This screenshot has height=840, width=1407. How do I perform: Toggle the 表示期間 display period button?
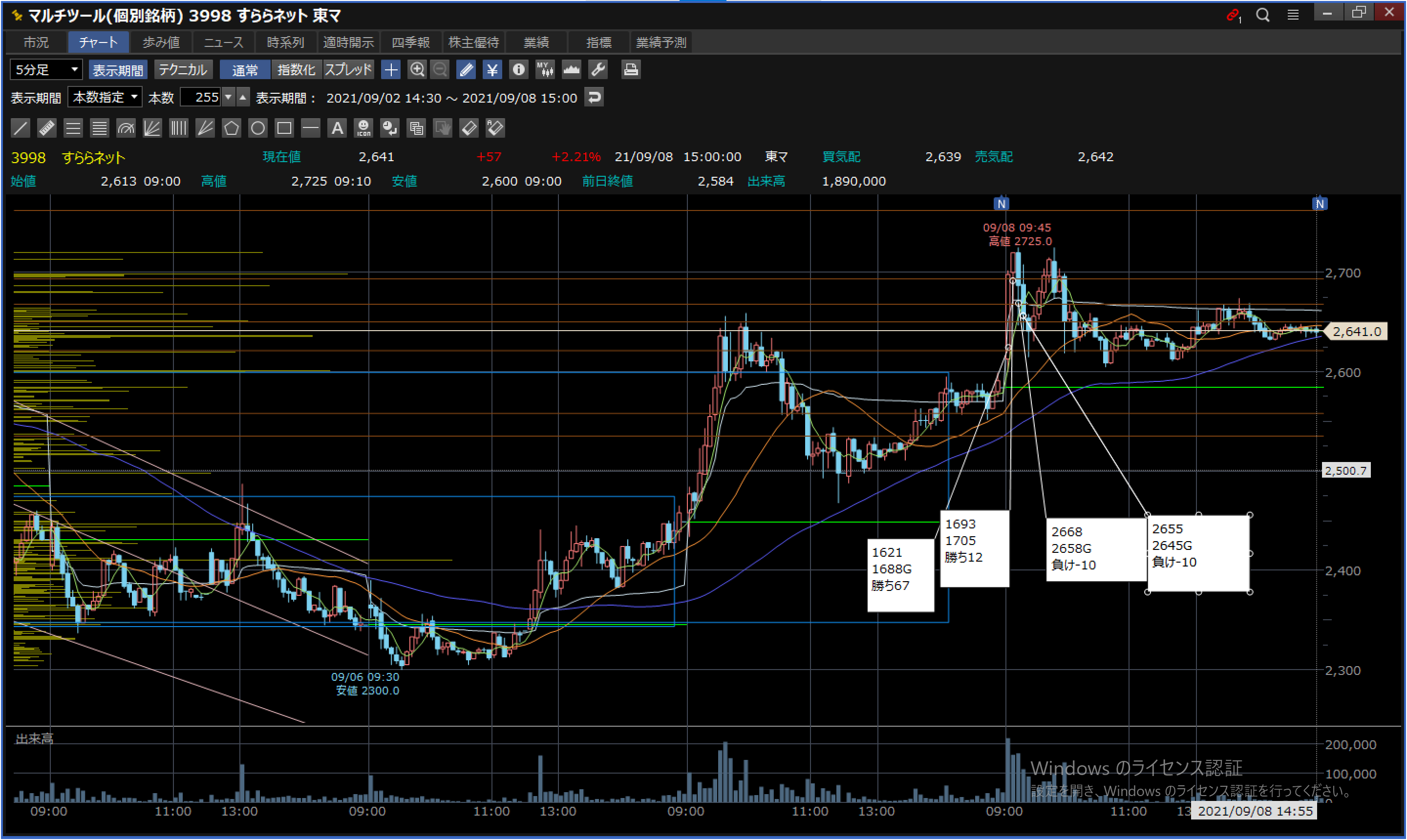[118, 70]
